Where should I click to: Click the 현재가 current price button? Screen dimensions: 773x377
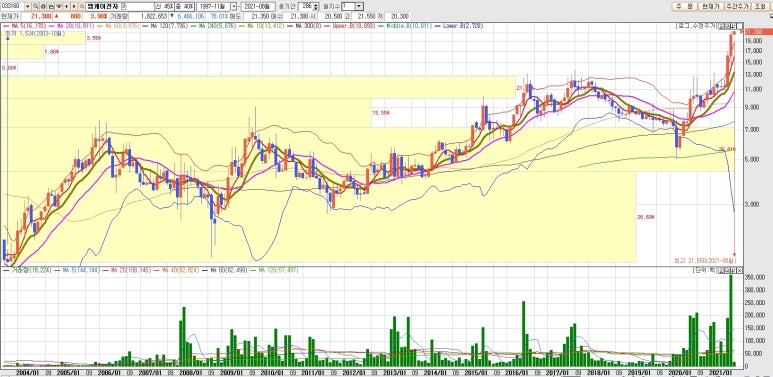(x=711, y=6)
